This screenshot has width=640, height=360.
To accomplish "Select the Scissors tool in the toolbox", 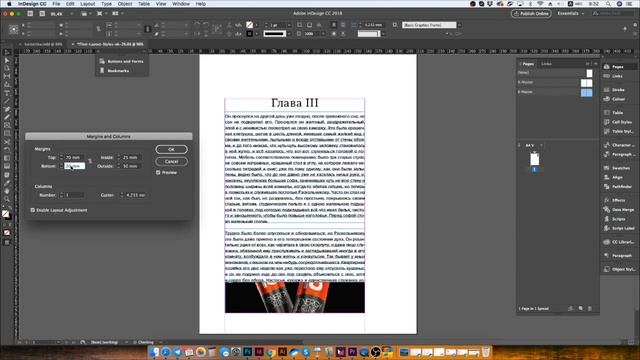I will tap(7, 142).
